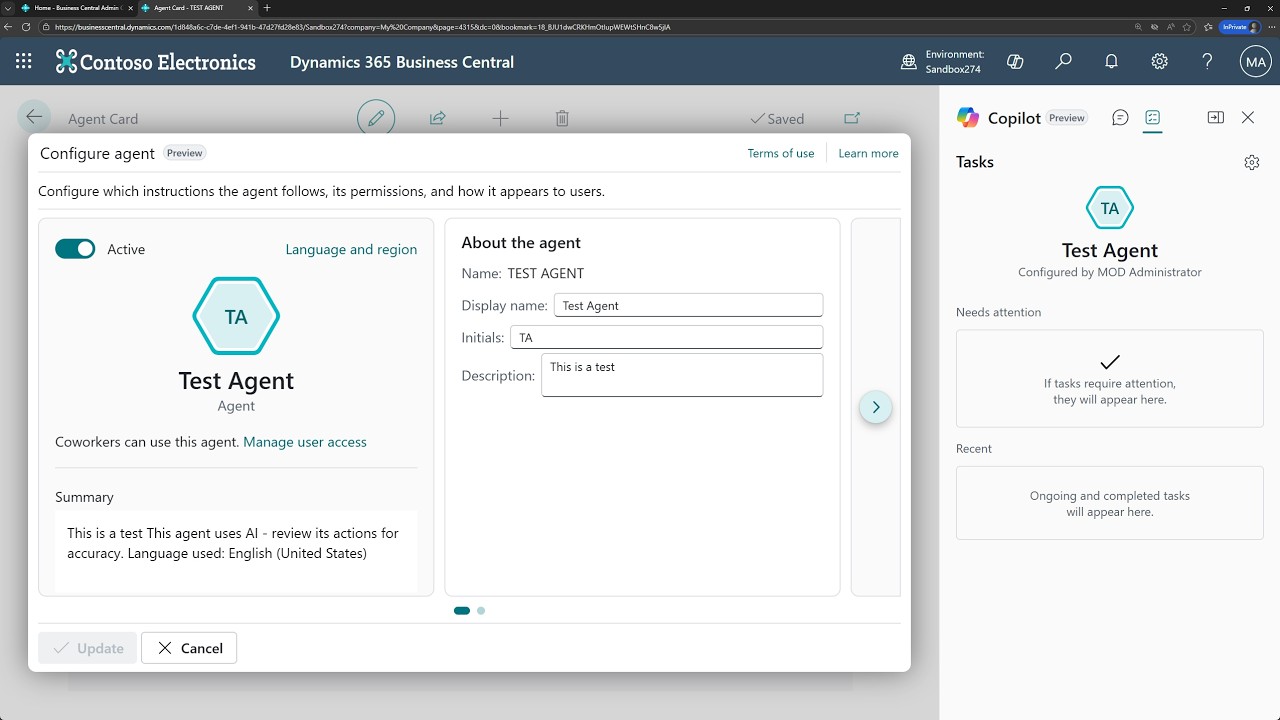Click the Share icon on Agent Card

[x=437, y=118]
